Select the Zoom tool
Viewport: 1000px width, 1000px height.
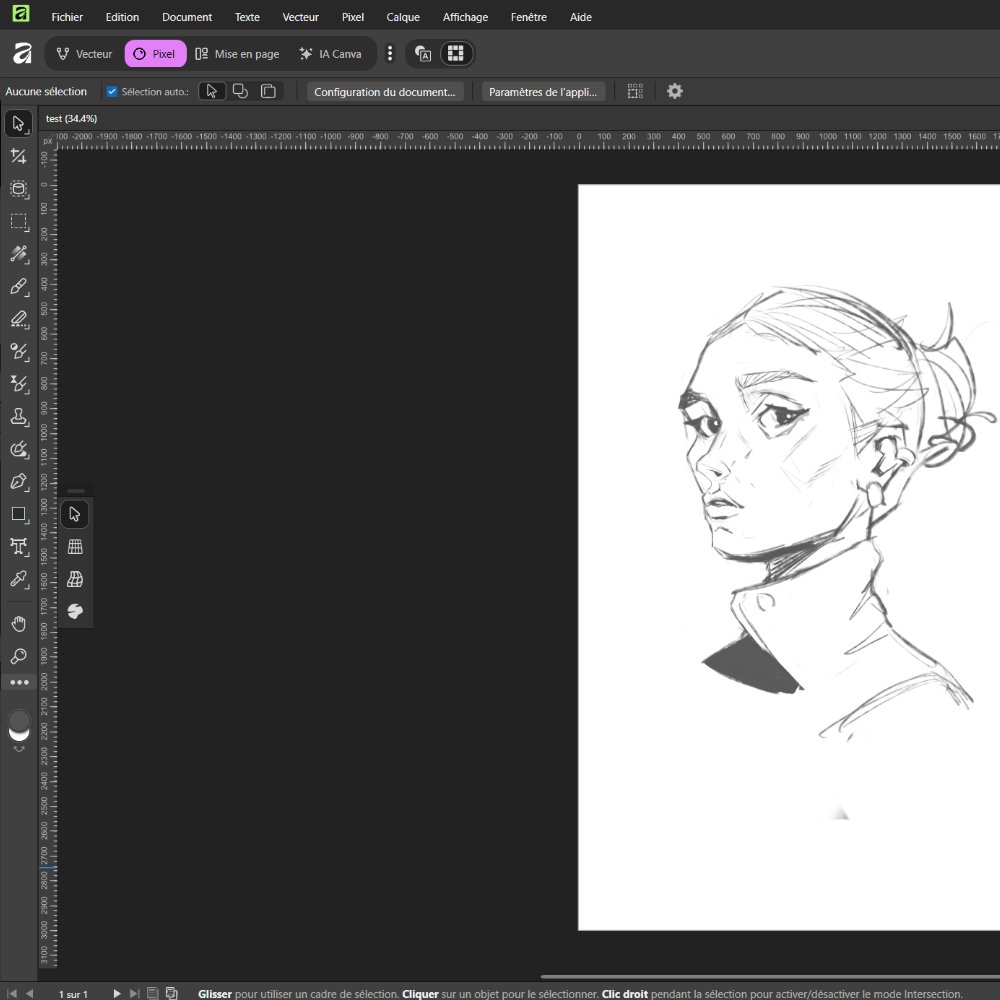coord(18,657)
